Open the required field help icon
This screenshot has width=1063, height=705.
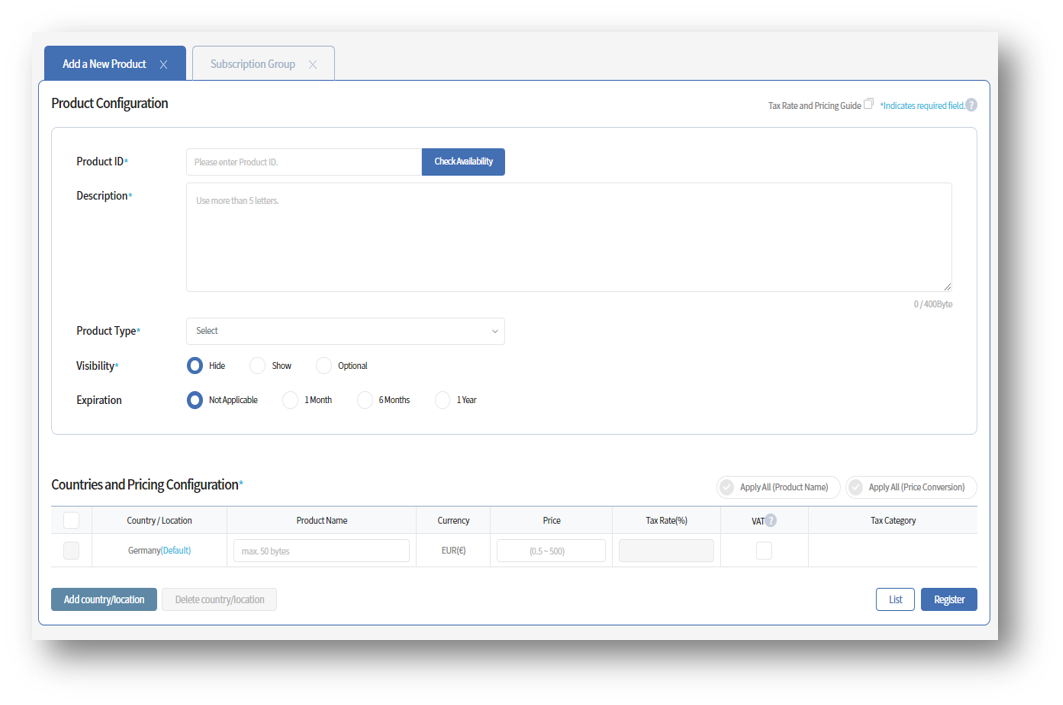coord(971,104)
